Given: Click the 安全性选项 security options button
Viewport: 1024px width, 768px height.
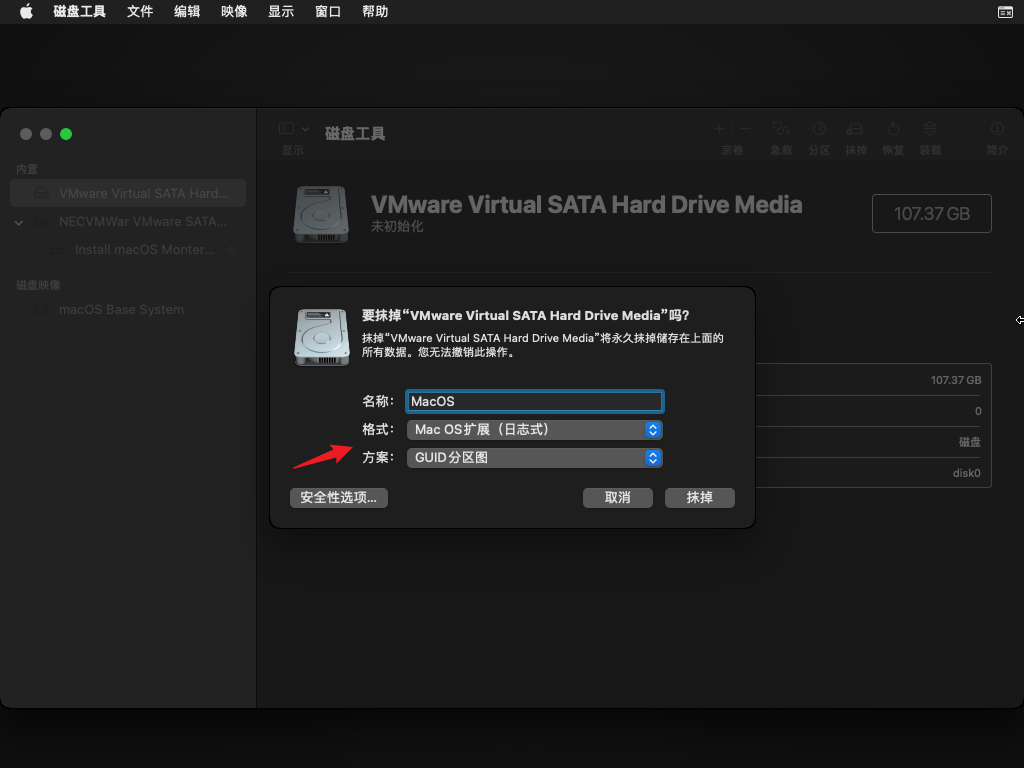Looking at the screenshot, I should [x=338, y=498].
